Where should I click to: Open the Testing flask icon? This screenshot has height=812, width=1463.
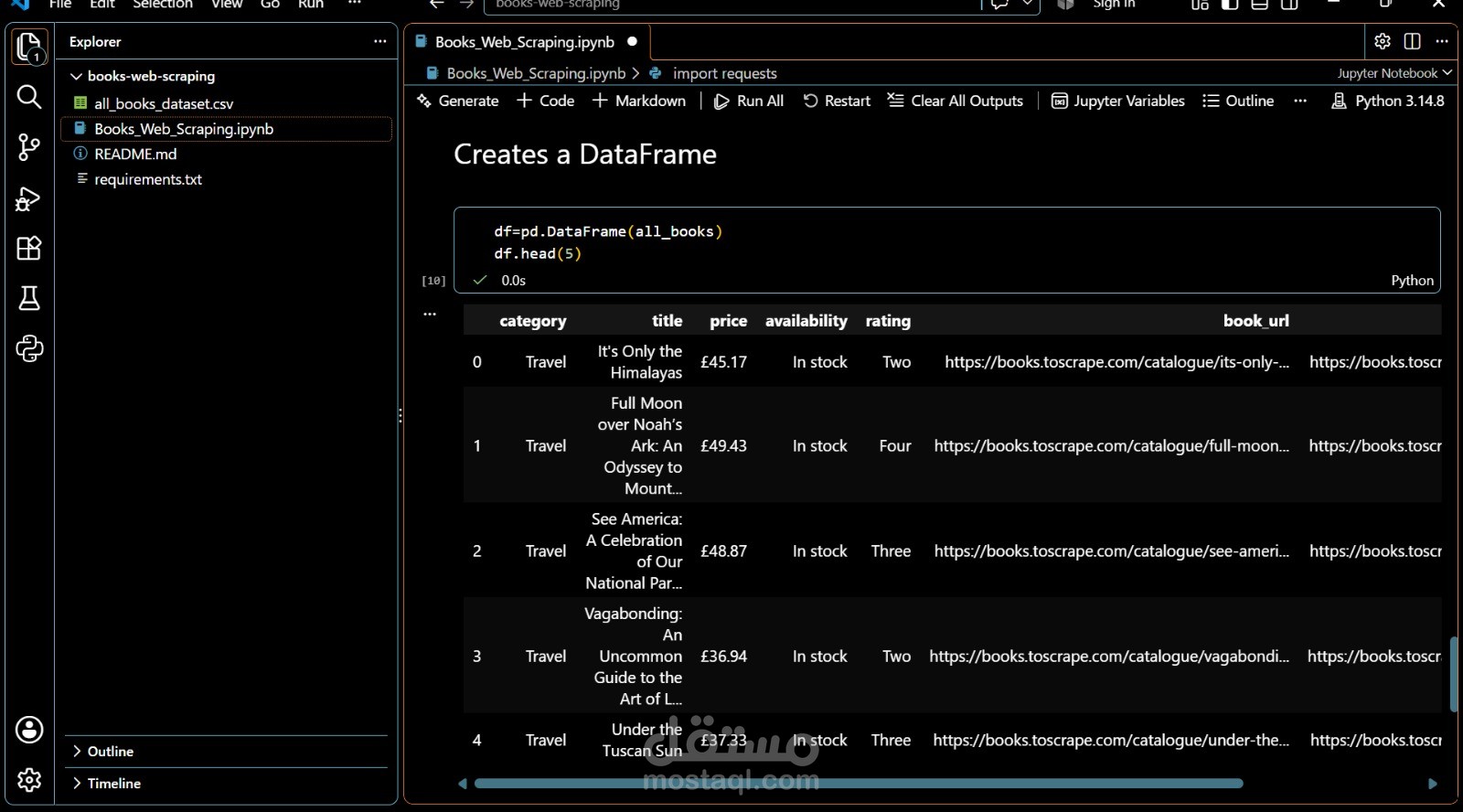point(29,298)
